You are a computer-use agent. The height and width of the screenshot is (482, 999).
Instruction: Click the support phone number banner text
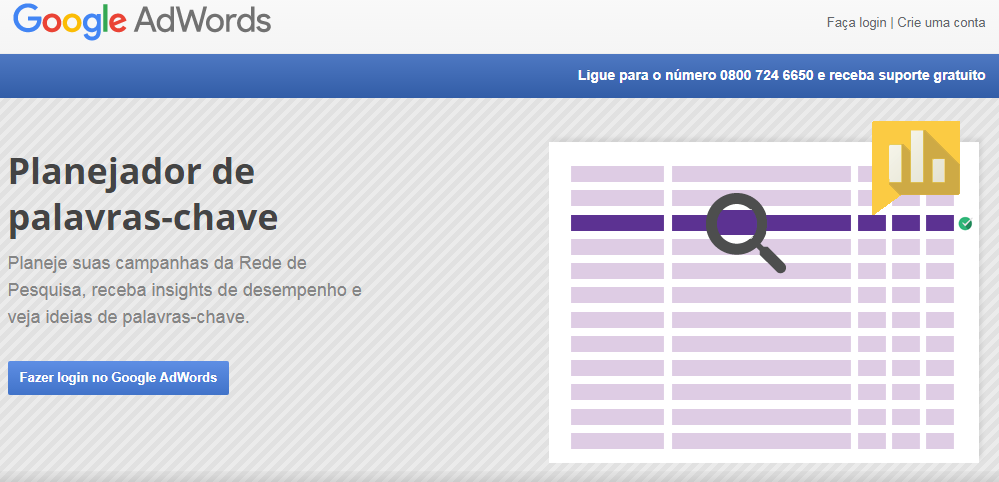782,75
